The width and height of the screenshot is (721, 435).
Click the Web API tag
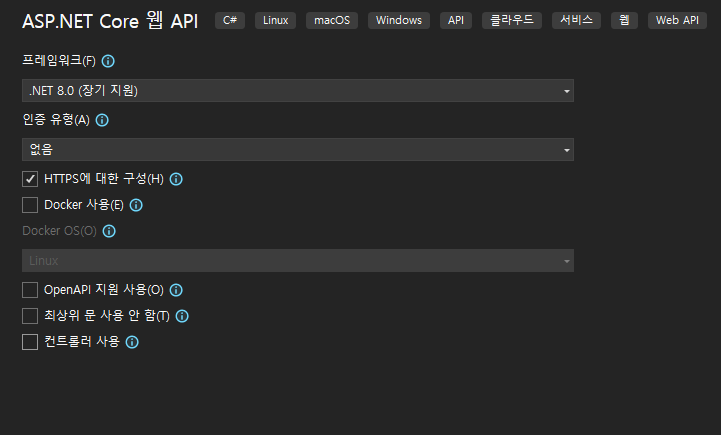[677, 21]
